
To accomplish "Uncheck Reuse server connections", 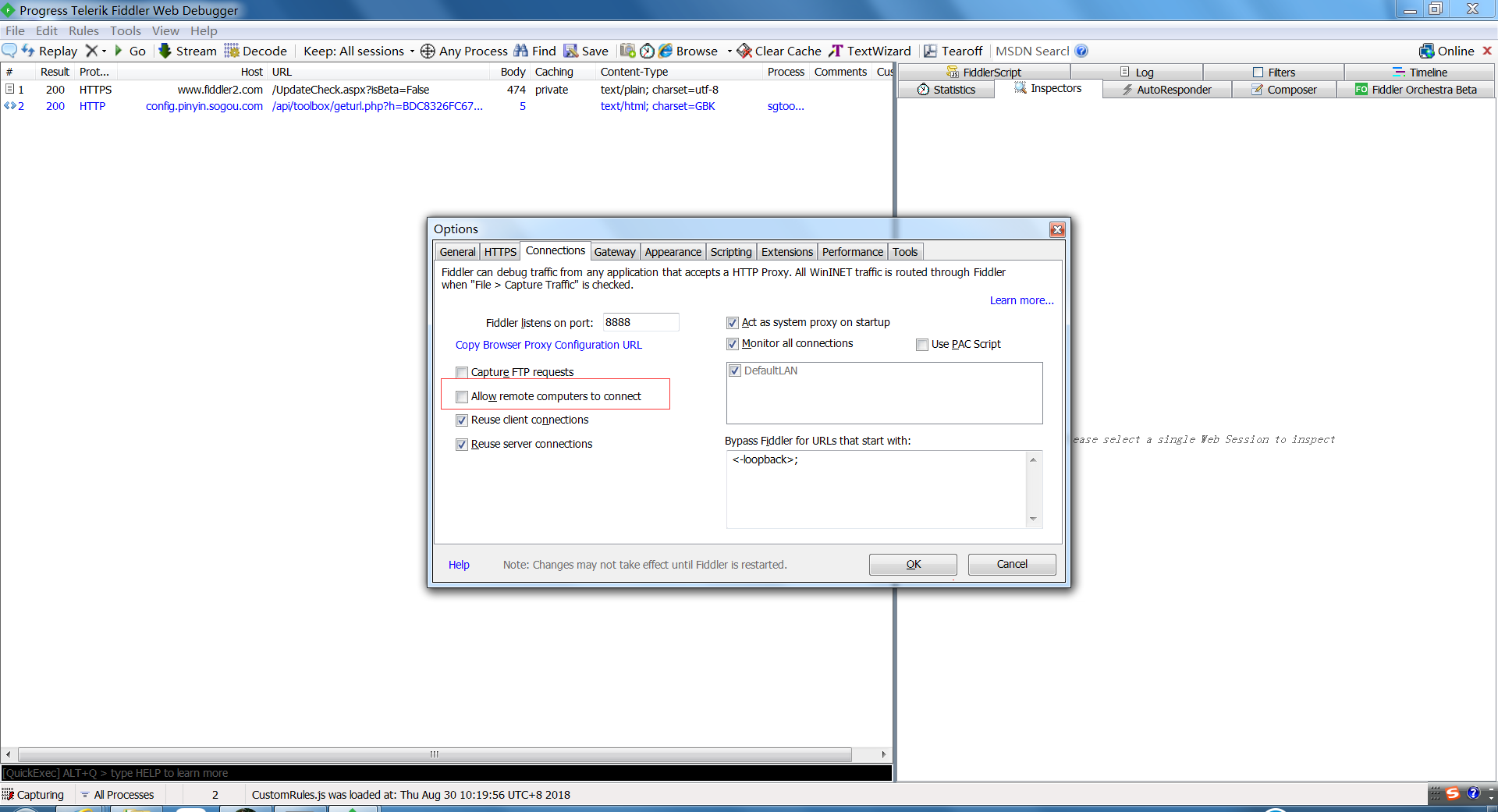I will 462,444.
